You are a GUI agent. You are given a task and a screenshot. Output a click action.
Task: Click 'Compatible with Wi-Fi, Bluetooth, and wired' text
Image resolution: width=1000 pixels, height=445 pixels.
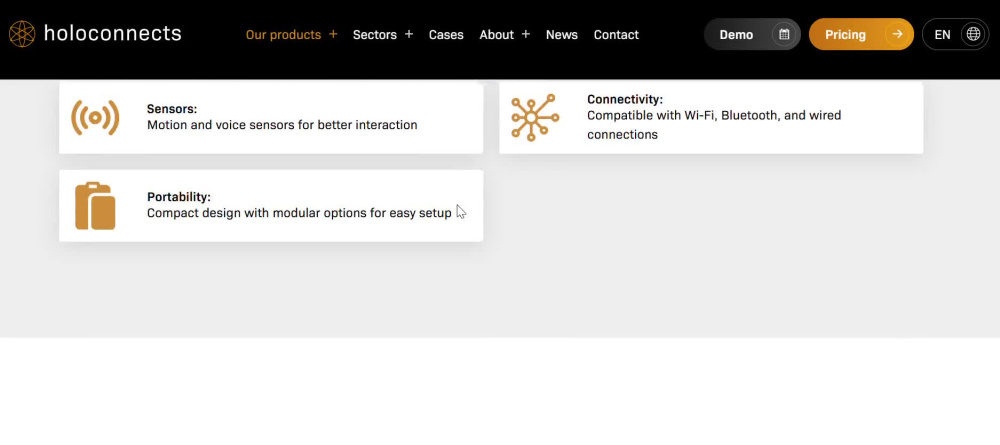tap(714, 115)
